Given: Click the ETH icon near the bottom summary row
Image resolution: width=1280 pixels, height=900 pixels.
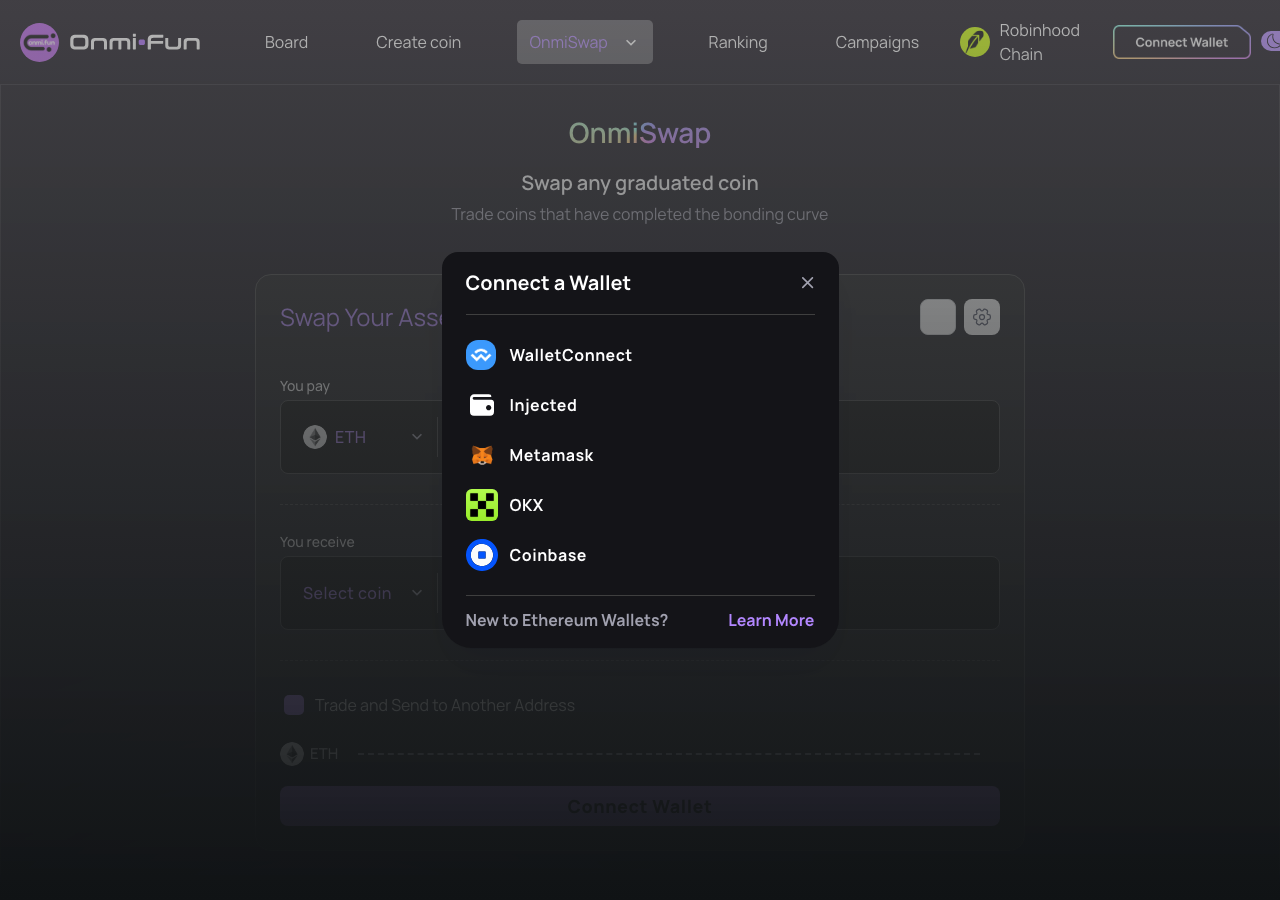Looking at the screenshot, I should point(292,753).
